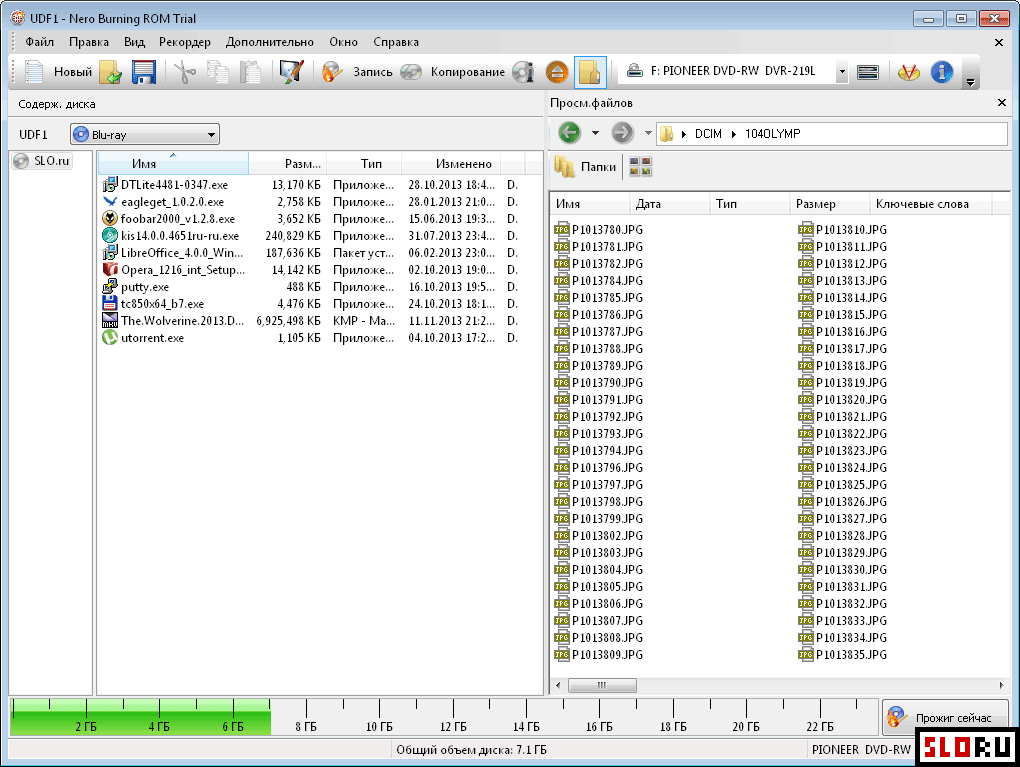Sort browser by Дата column header
The image size is (1020, 767).
(x=669, y=204)
